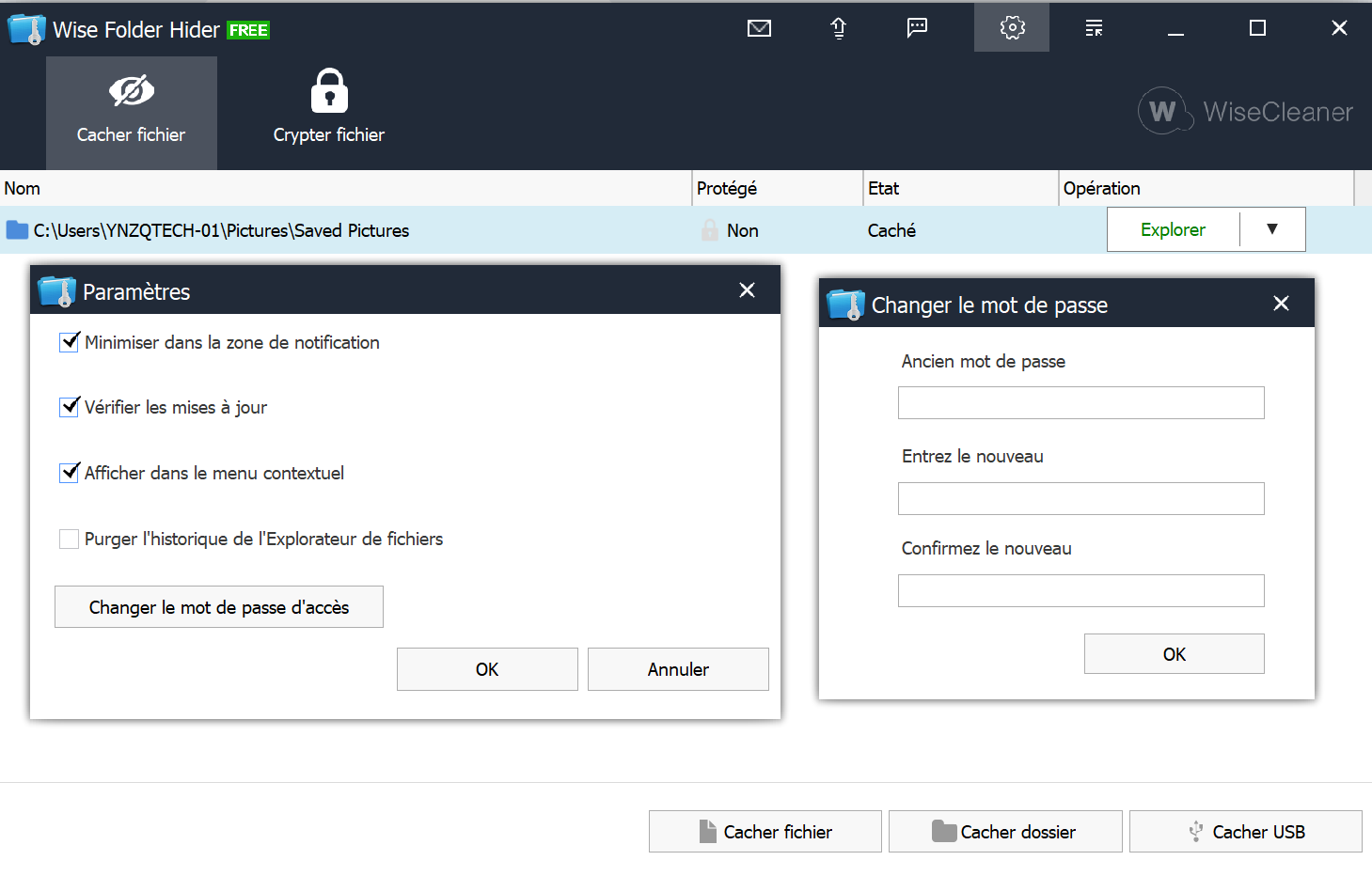This screenshot has width=1372, height=876.
Task: Open the settings gear icon
Action: click(x=1012, y=27)
